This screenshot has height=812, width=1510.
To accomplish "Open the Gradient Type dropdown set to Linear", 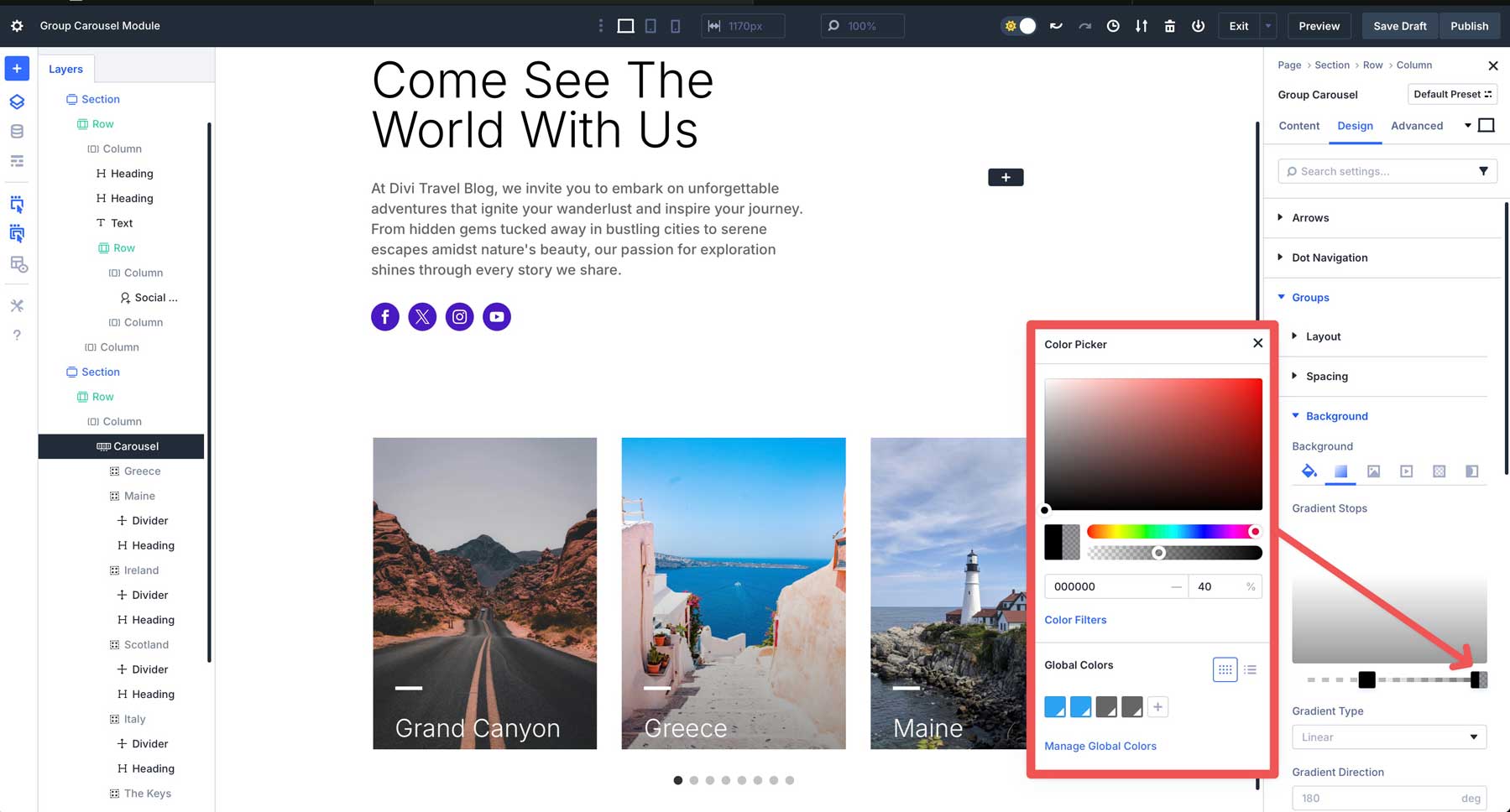I will 1388,737.
